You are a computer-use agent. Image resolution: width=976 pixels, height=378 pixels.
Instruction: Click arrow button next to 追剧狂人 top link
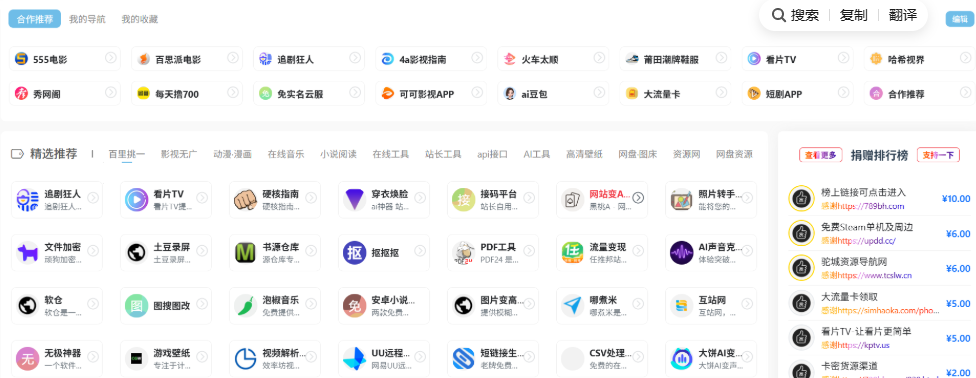point(355,57)
